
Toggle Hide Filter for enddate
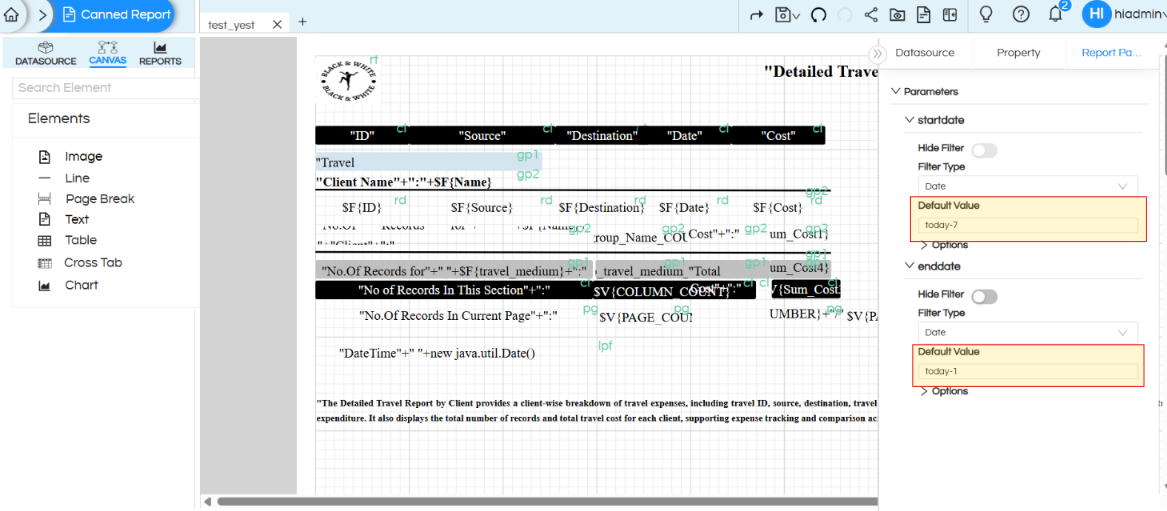pos(984,297)
